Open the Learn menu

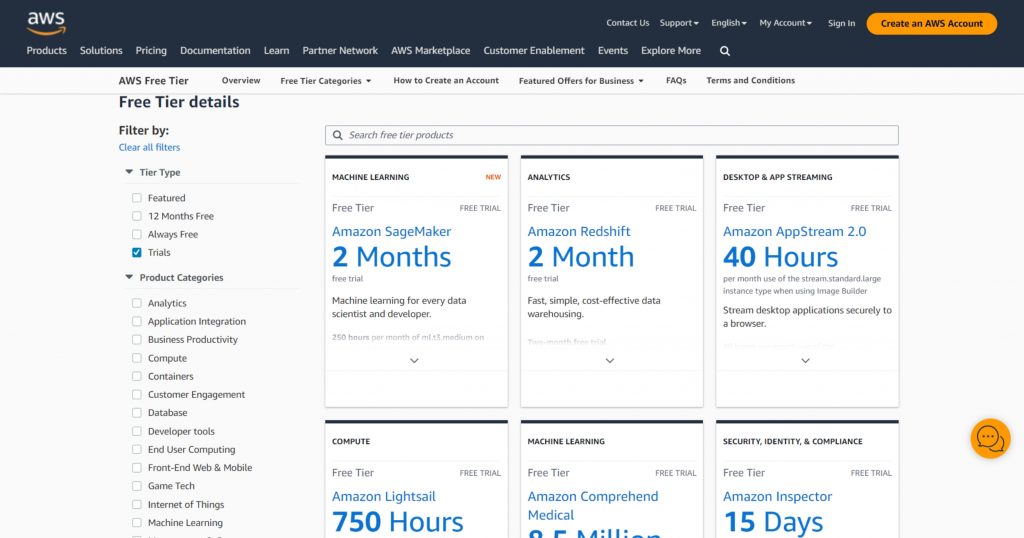point(276,50)
